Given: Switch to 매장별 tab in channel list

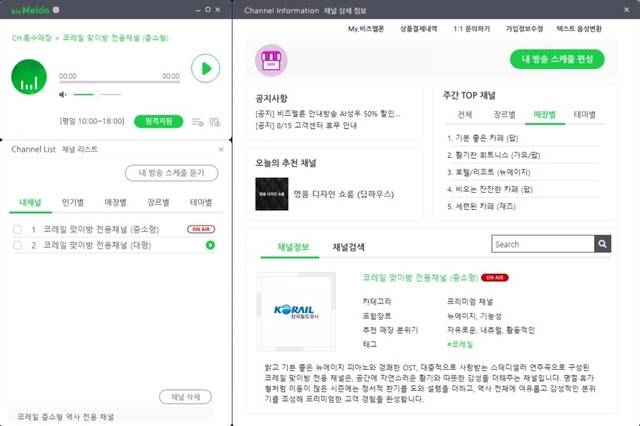Looking at the screenshot, I should pyautogui.click(x=116, y=202).
